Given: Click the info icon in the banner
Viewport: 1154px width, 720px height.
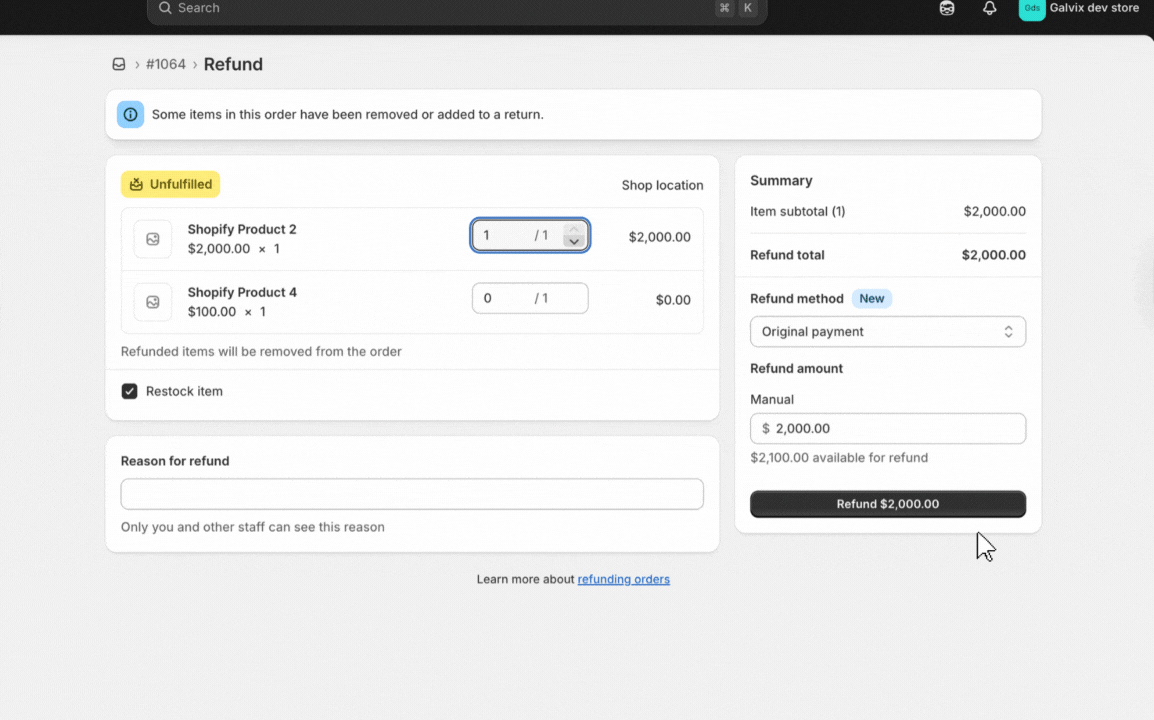Looking at the screenshot, I should pyautogui.click(x=130, y=114).
